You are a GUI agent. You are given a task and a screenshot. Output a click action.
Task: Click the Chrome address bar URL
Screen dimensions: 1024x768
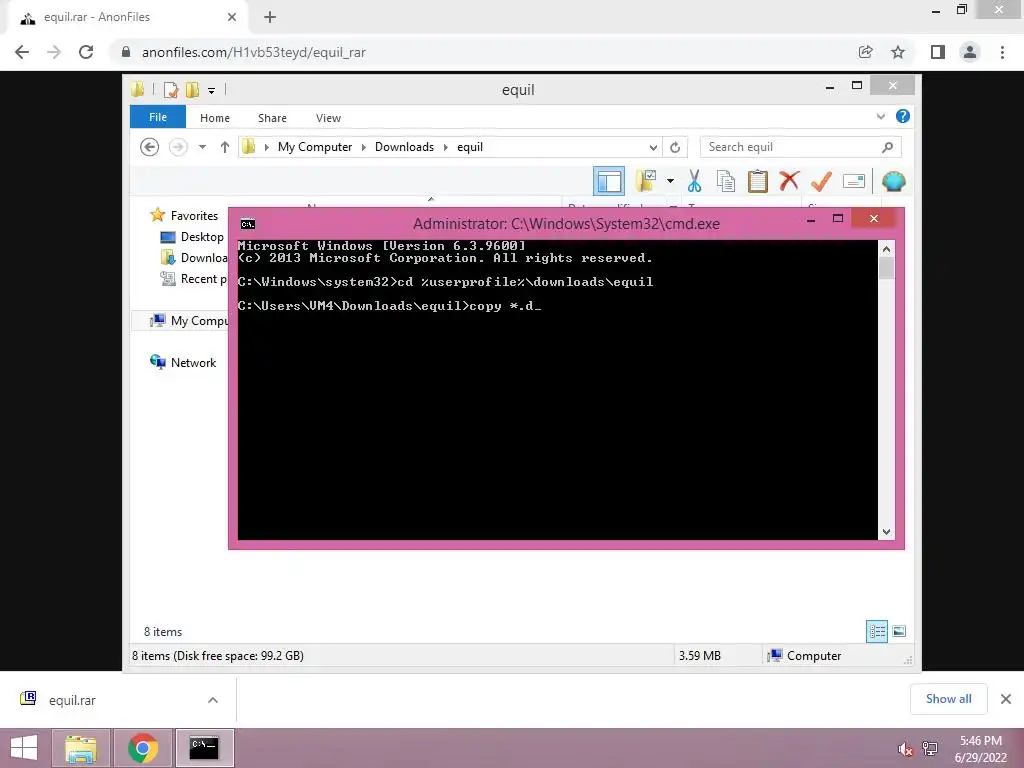(x=253, y=52)
